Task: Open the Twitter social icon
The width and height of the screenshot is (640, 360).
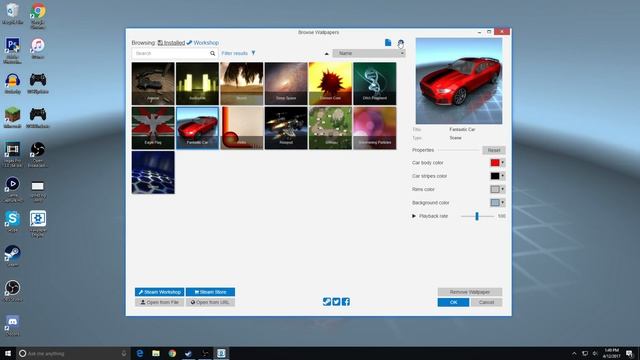Action: (336, 302)
